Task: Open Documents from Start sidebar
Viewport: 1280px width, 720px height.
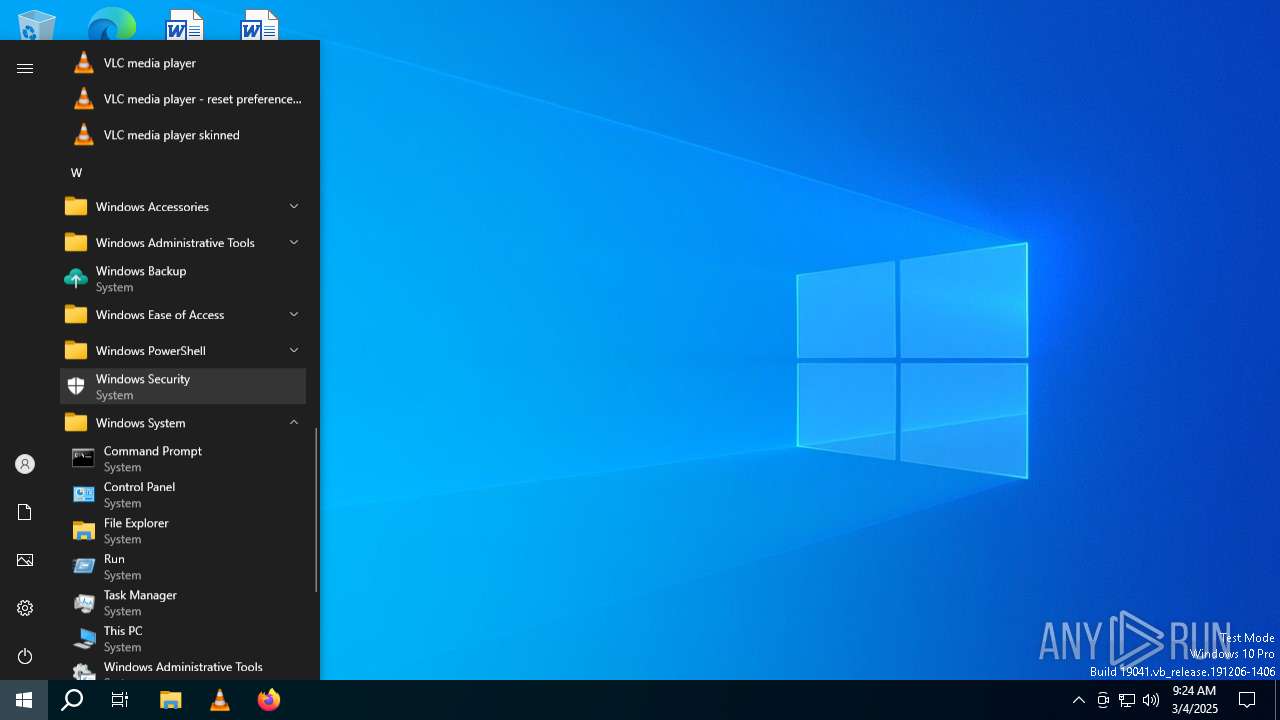Action: click(x=25, y=512)
